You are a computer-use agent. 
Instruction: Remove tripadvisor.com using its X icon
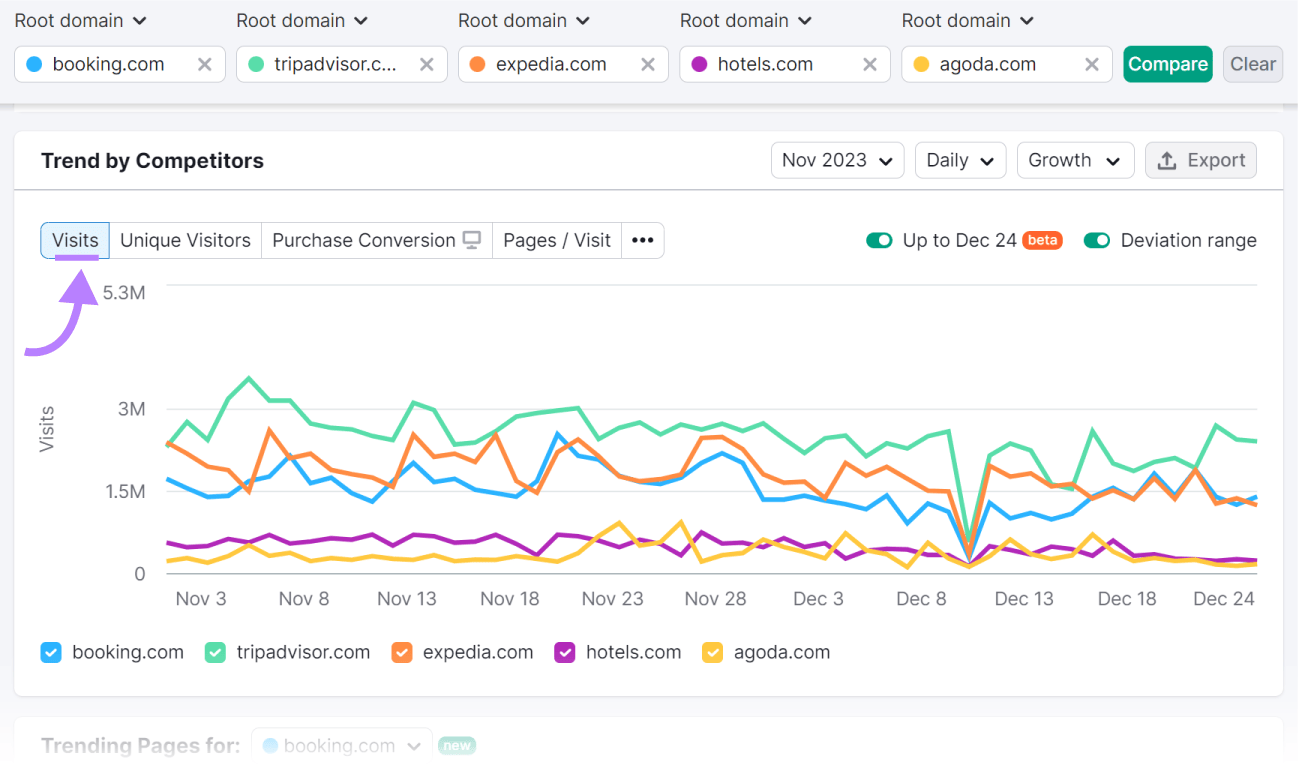click(x=427, y=63)
